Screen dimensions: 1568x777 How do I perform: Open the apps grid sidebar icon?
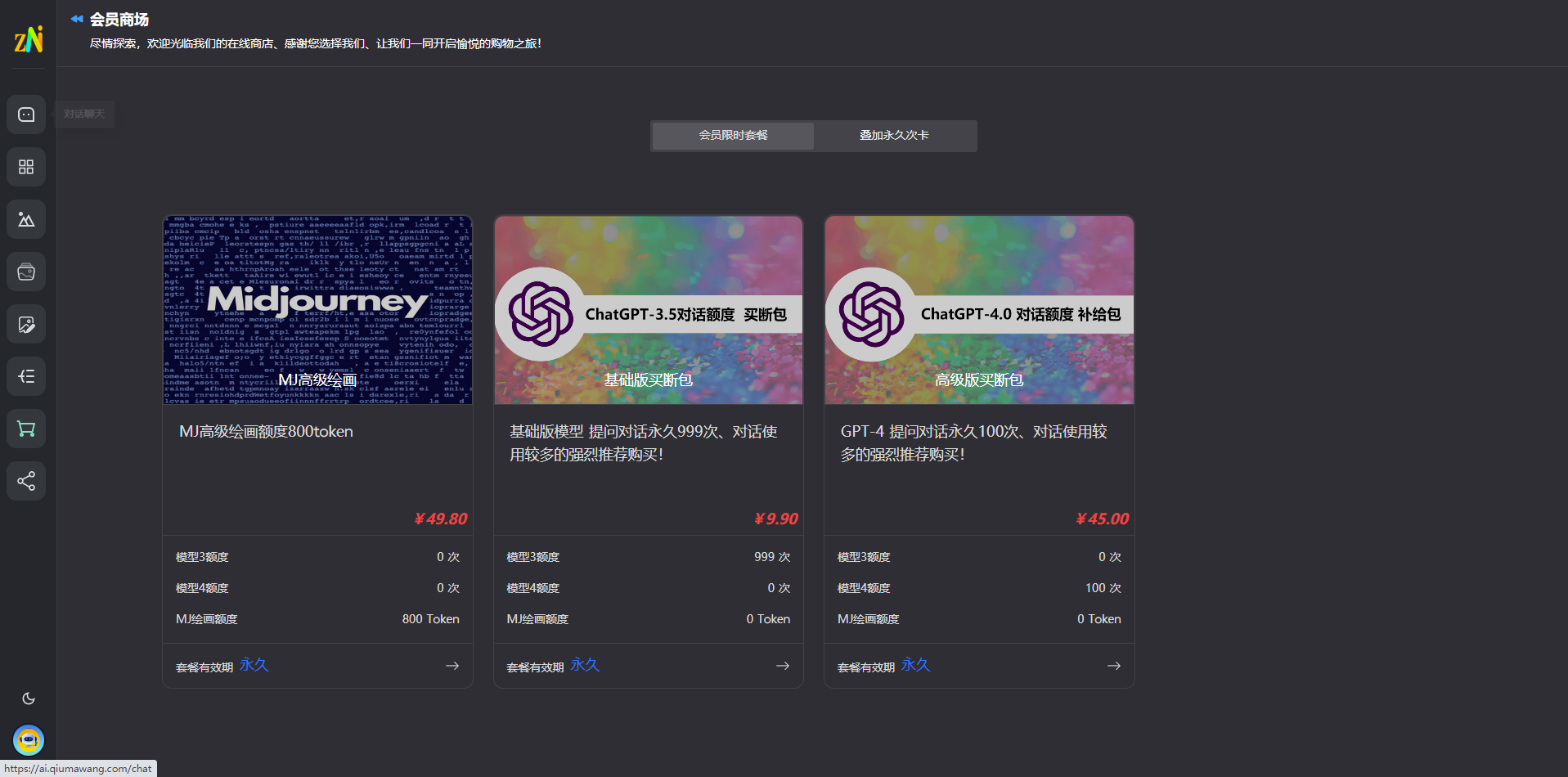pyautogui.click(x=26, y=167)
